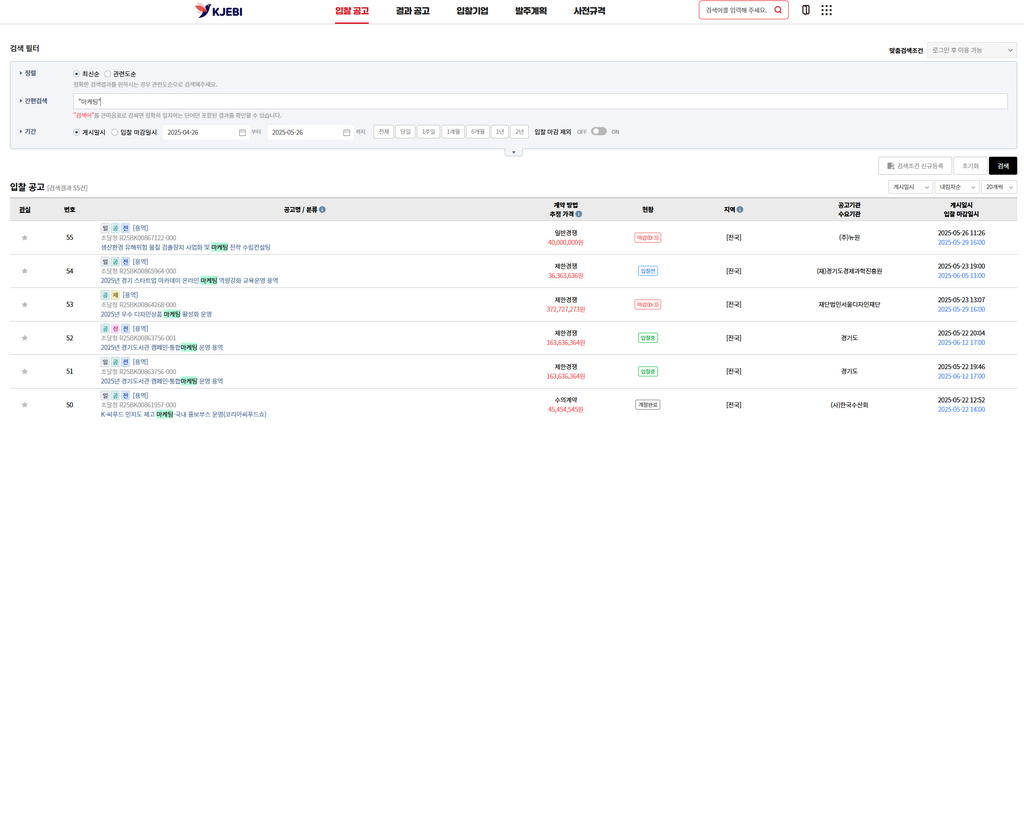Image resolution: width=1024 pixels, height=816 pixels.
Task: Star the row numbered 55
Action: (25, 238)
